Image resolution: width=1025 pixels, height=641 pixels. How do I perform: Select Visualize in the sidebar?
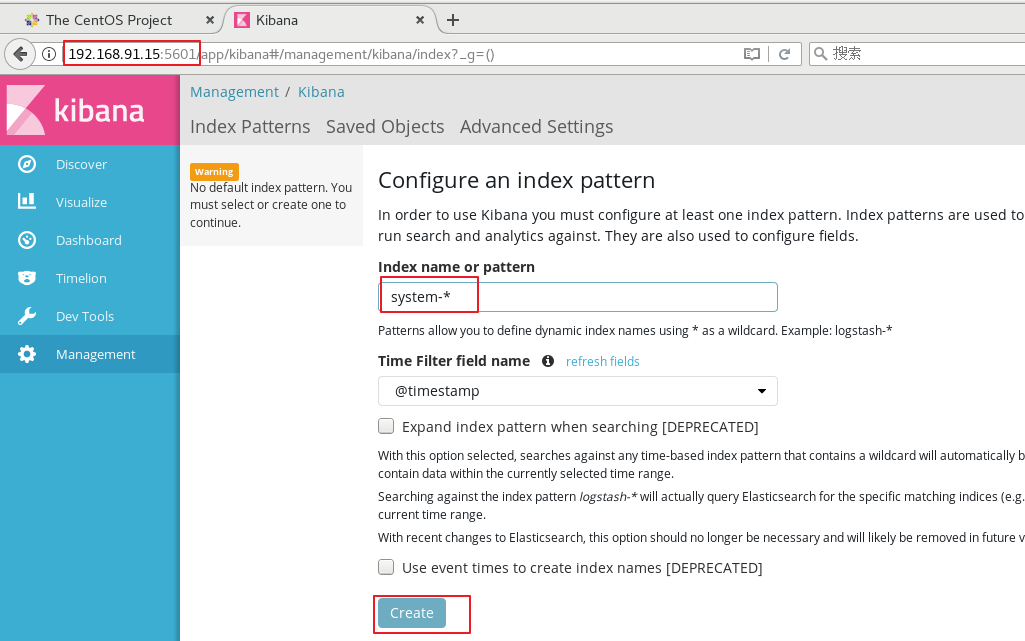click(90, 202)
